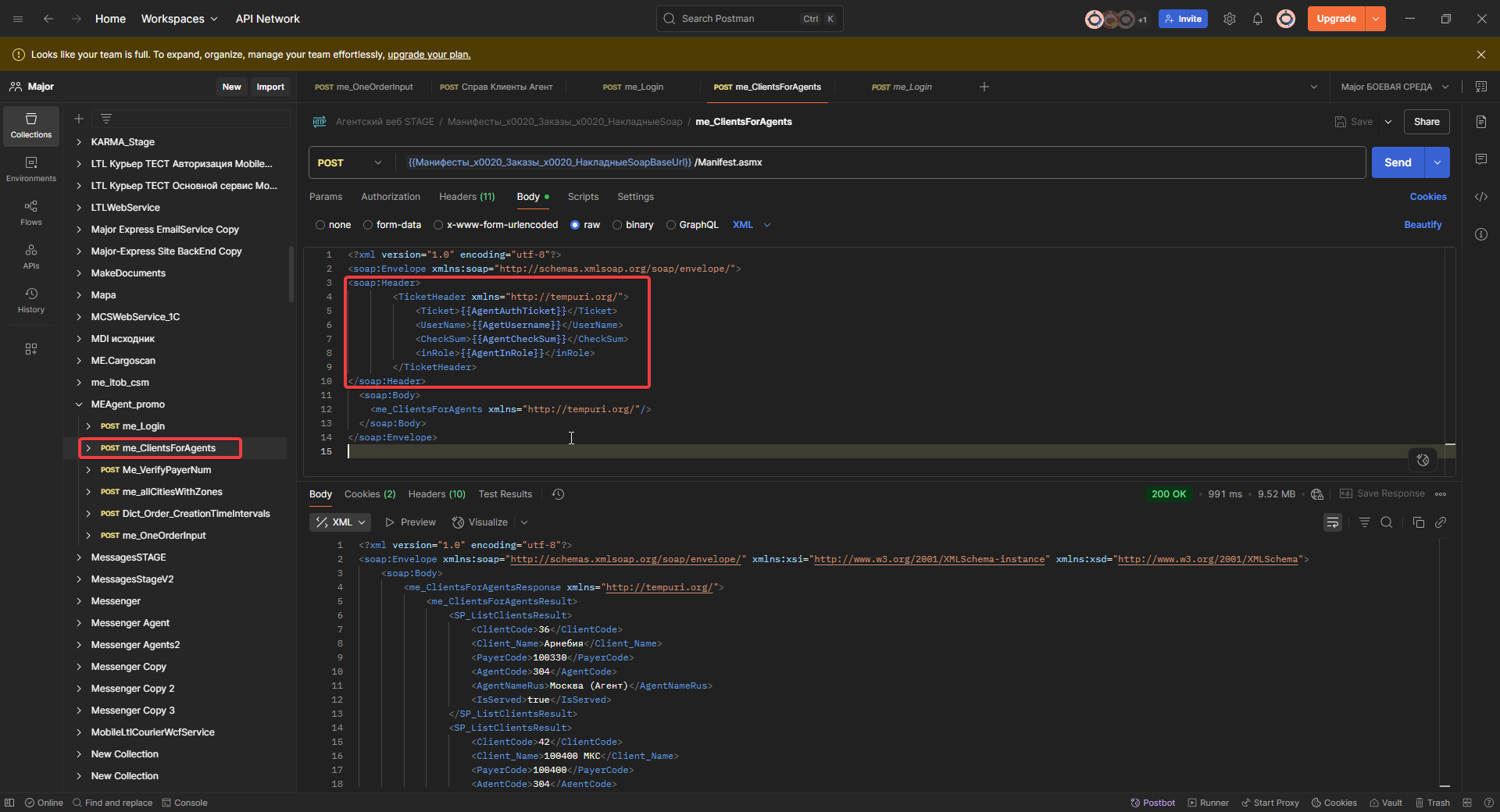Open the Vault from status bar

1386,803
